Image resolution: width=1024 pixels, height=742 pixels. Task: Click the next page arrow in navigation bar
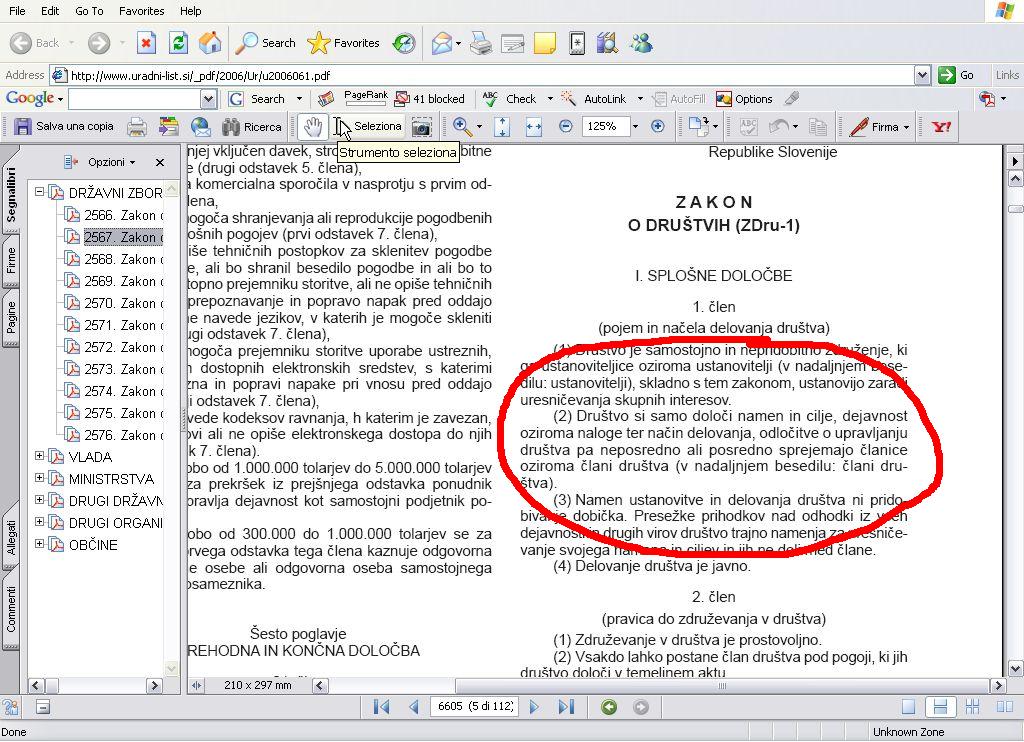(534, 707)
